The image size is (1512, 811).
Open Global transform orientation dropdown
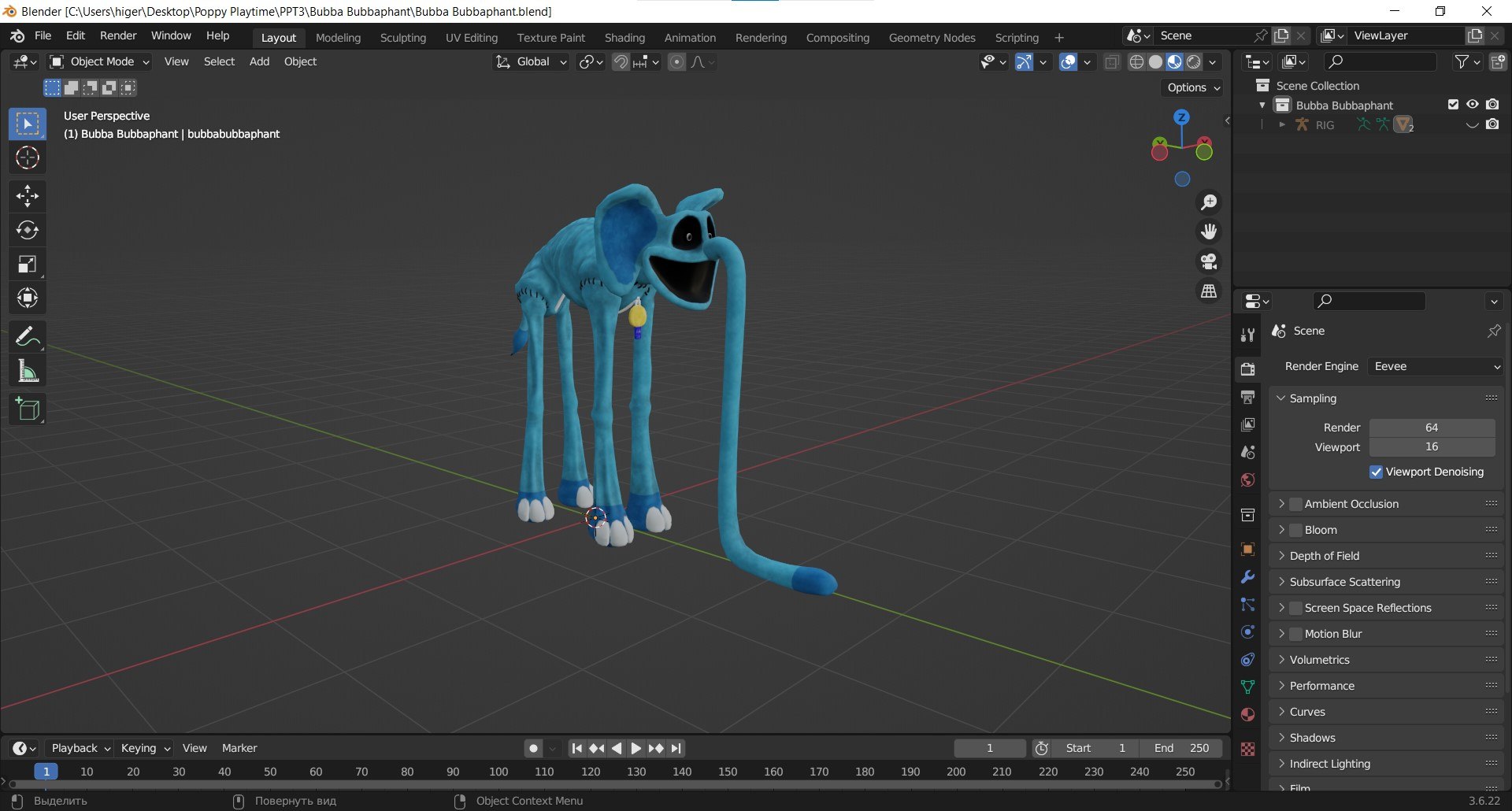pos(531,61)
